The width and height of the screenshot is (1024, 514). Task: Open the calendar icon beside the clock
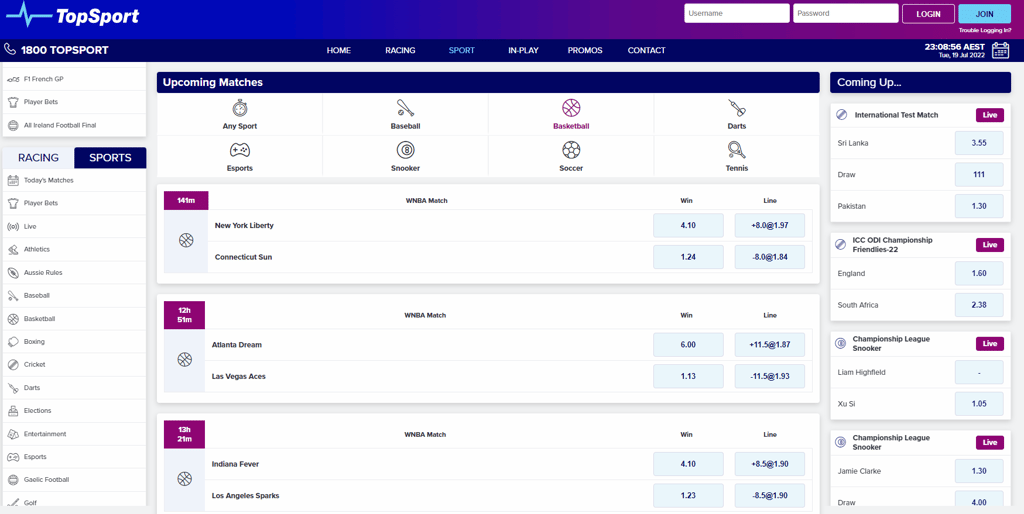coord(1000,50)
